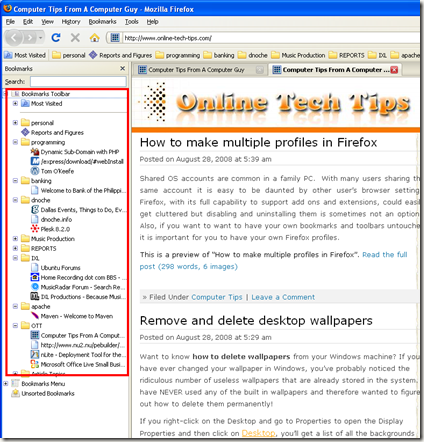Viewport: 424px width, 442px height.
Task: Click the Stop loading X icon
Action: tap(75, 38)
